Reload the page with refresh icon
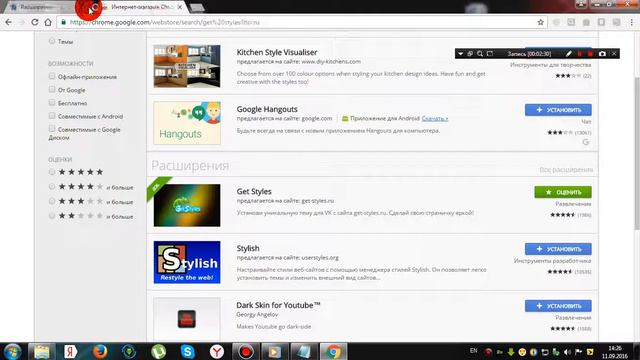 pyautogui.click(x=35, y=22)
